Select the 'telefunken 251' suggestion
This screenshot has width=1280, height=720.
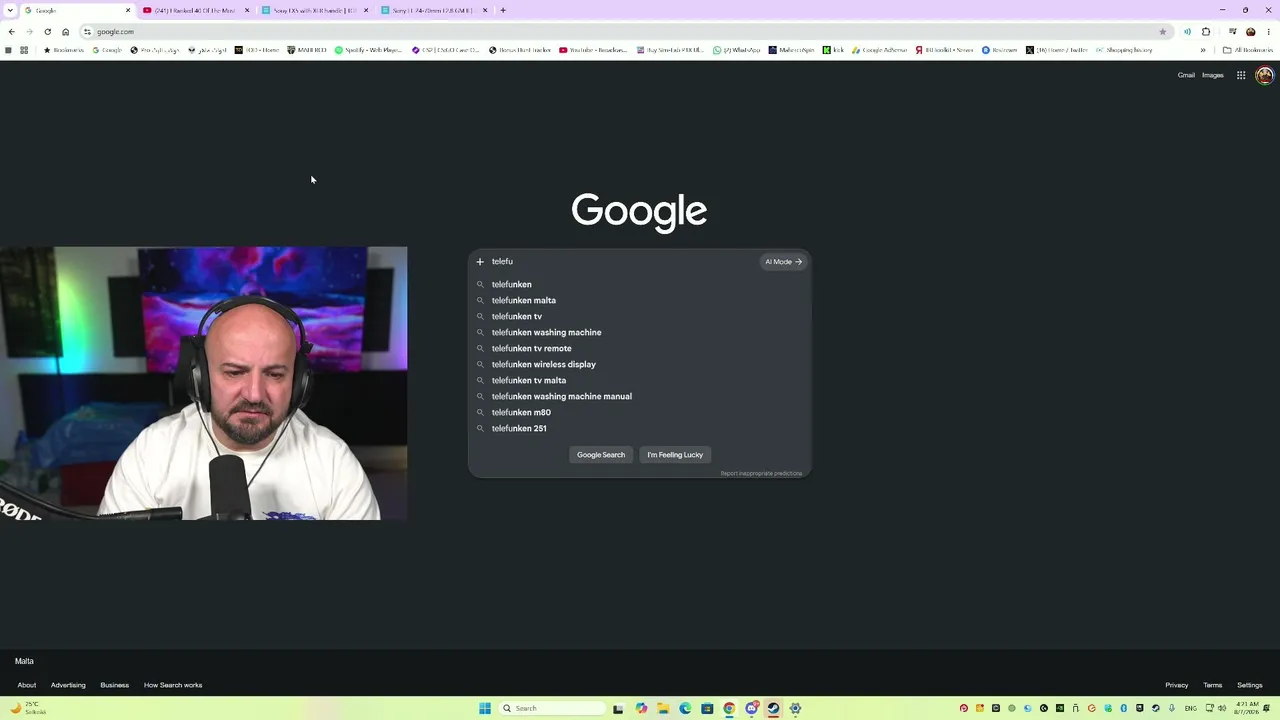click(x=640, y=428)
